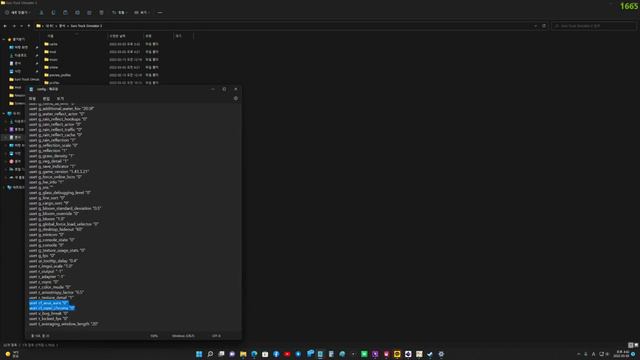Screen dimensions: 640x360
Task: Open the View dropdown in Explorer toolbar
Action: 142,13
